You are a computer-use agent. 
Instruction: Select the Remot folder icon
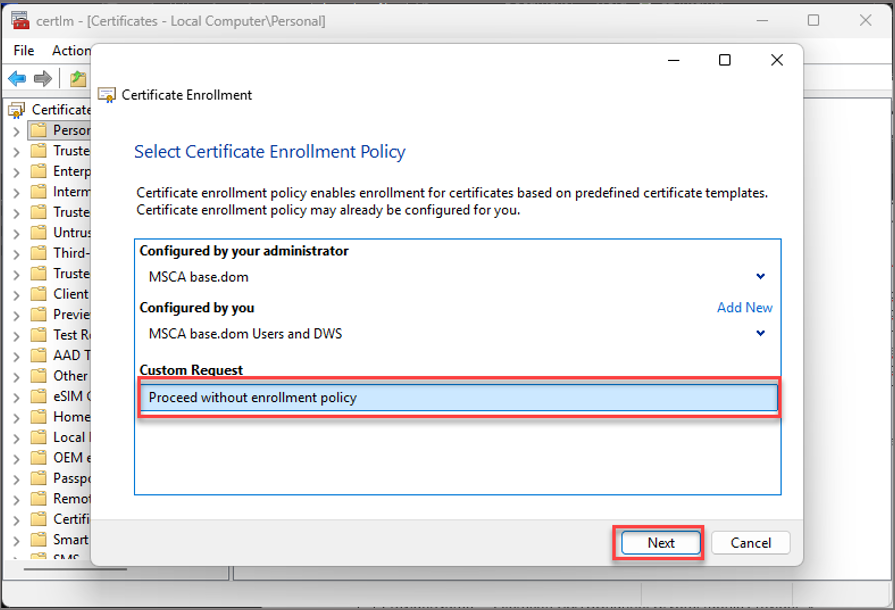click(38, 499)
